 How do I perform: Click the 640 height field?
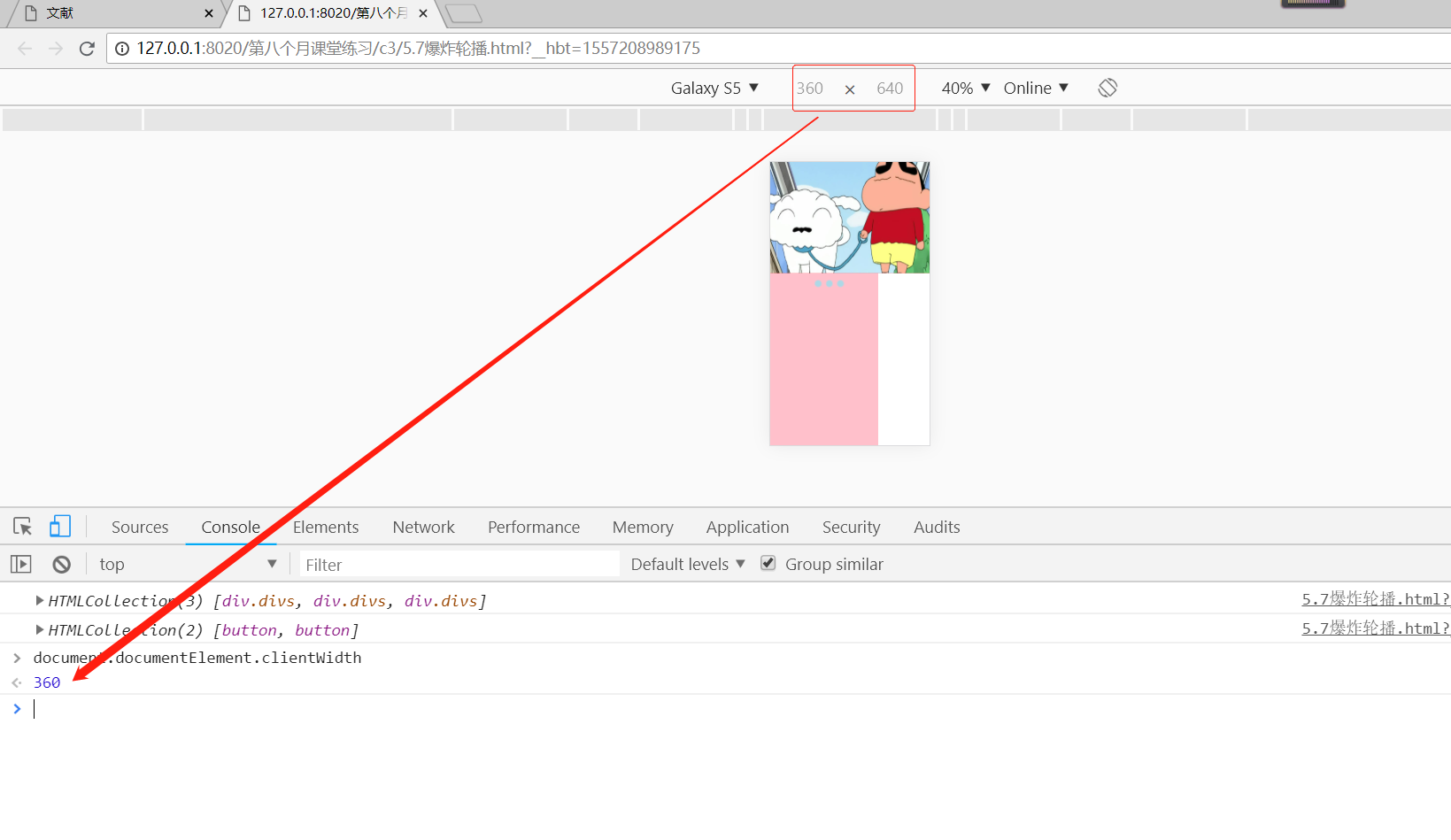890,89
